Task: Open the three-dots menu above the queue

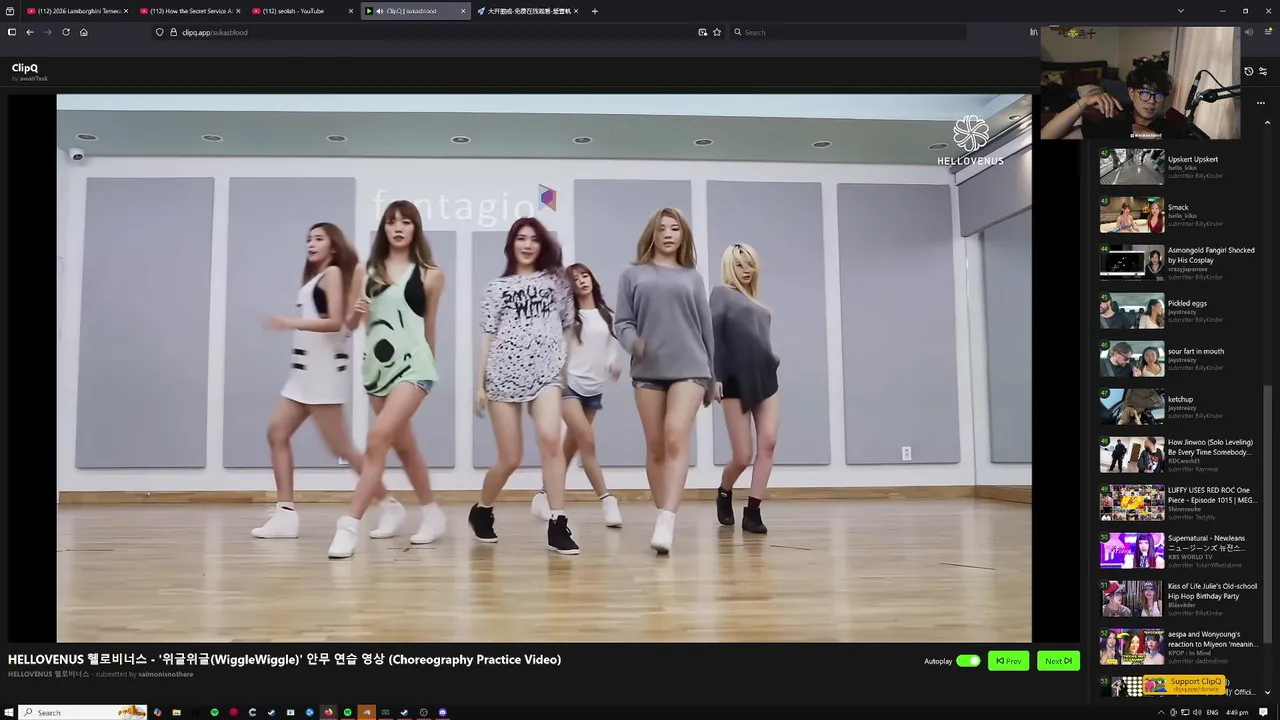Action: tap(1260, 103)
